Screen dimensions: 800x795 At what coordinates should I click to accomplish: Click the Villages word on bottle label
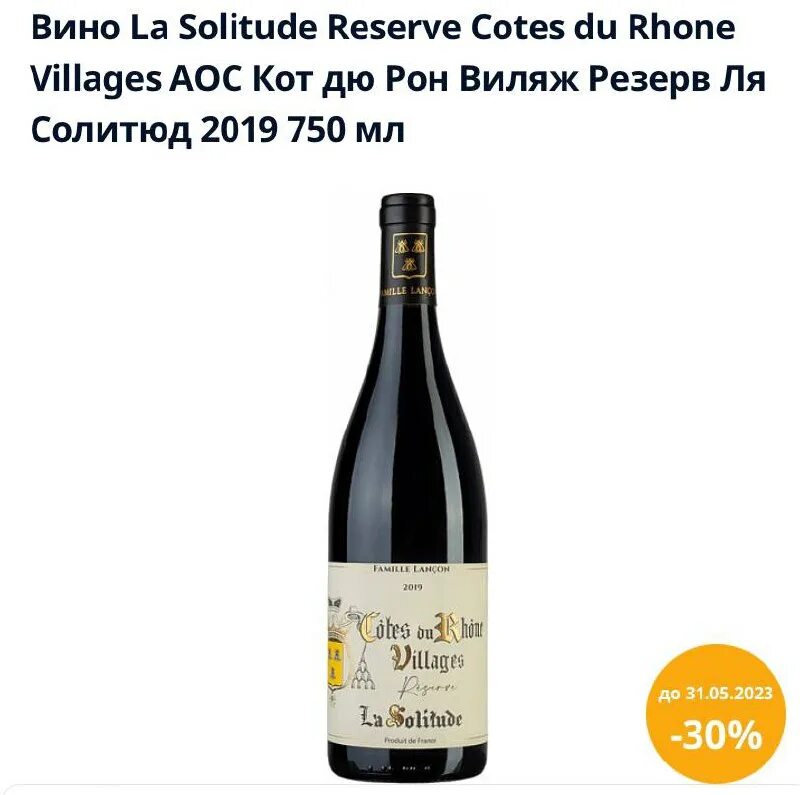pos(427,659)
